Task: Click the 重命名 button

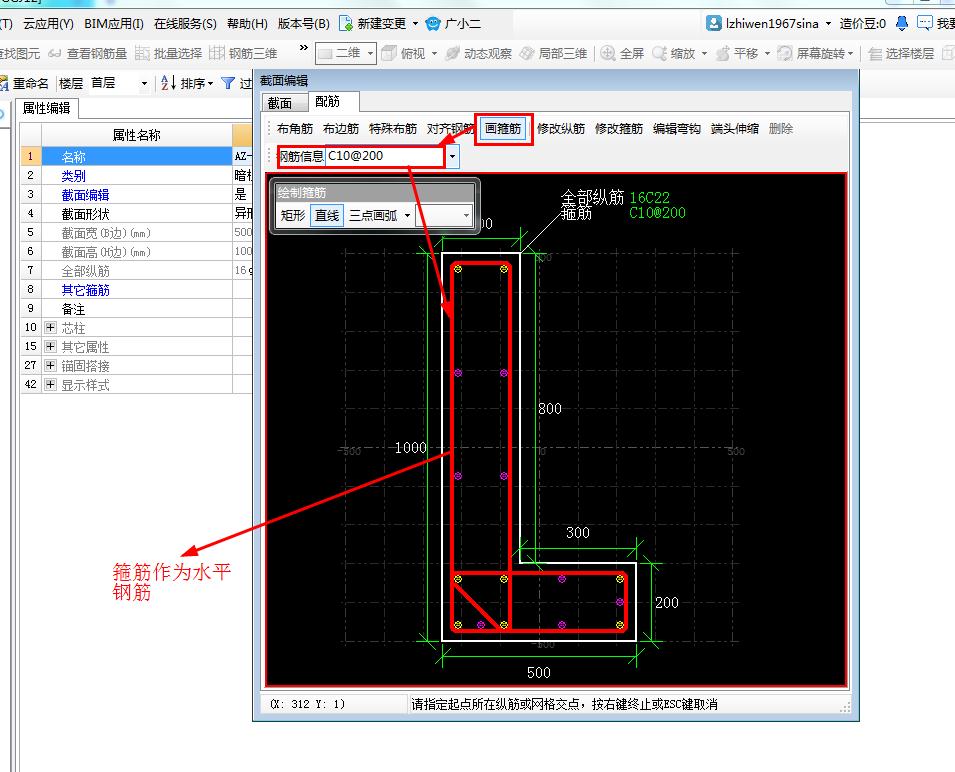Action: click(x=24, y=83)
